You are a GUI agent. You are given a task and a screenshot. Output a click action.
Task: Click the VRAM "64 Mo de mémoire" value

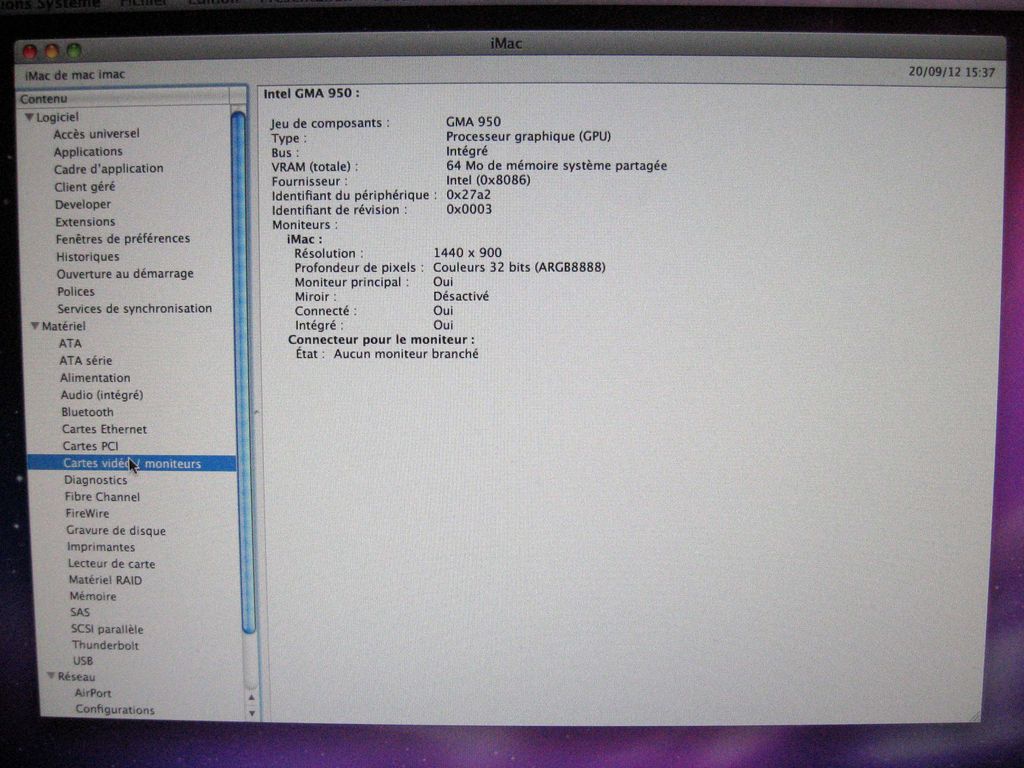pyautogui.click(x=556, y=166)
